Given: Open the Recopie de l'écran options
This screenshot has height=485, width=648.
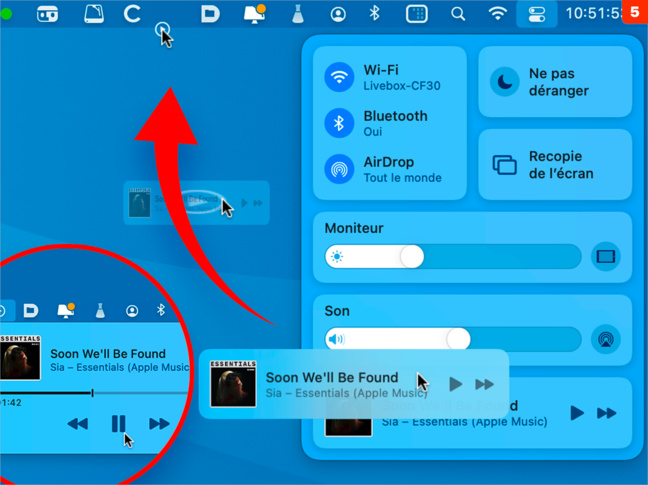Looking at the screenshot, I should click(505, 164).
